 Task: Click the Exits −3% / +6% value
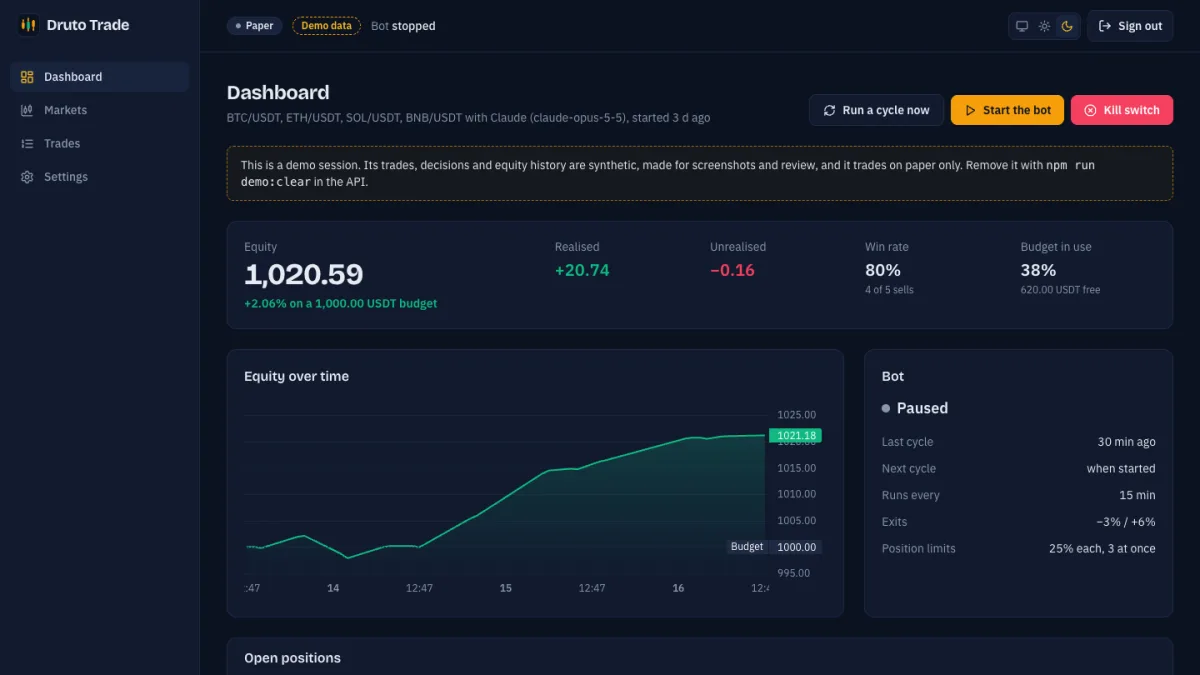tap(1126, 522)
